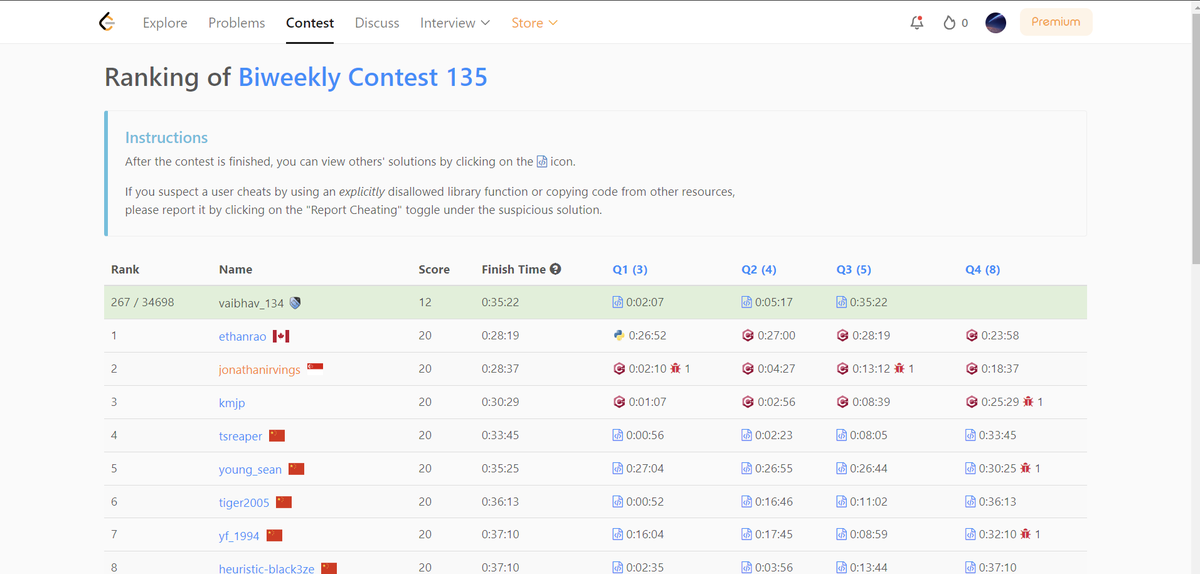This screenshot has width=1200, height=574.
Task: Expand the Interview dropdown menu
Action: tap(455, 23)
